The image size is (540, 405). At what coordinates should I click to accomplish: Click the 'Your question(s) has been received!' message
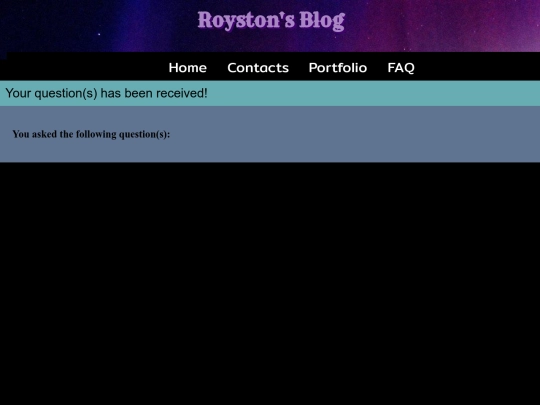[x=106, y=93]
